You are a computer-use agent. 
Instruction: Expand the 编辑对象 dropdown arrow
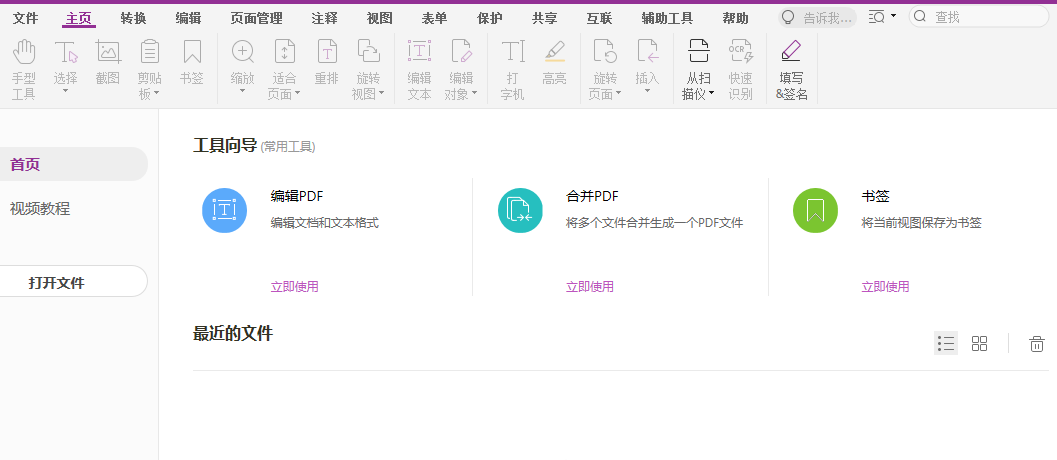click(474, 94)
